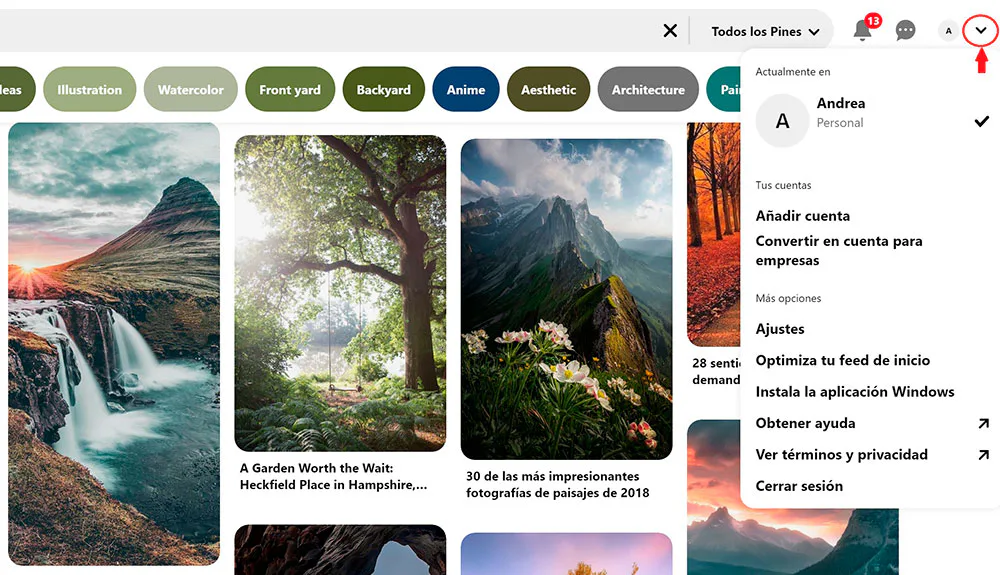Viewport: 1000px width, 575px height.
Task: Click title A Garden Worth the Wait
Action: 334,476
